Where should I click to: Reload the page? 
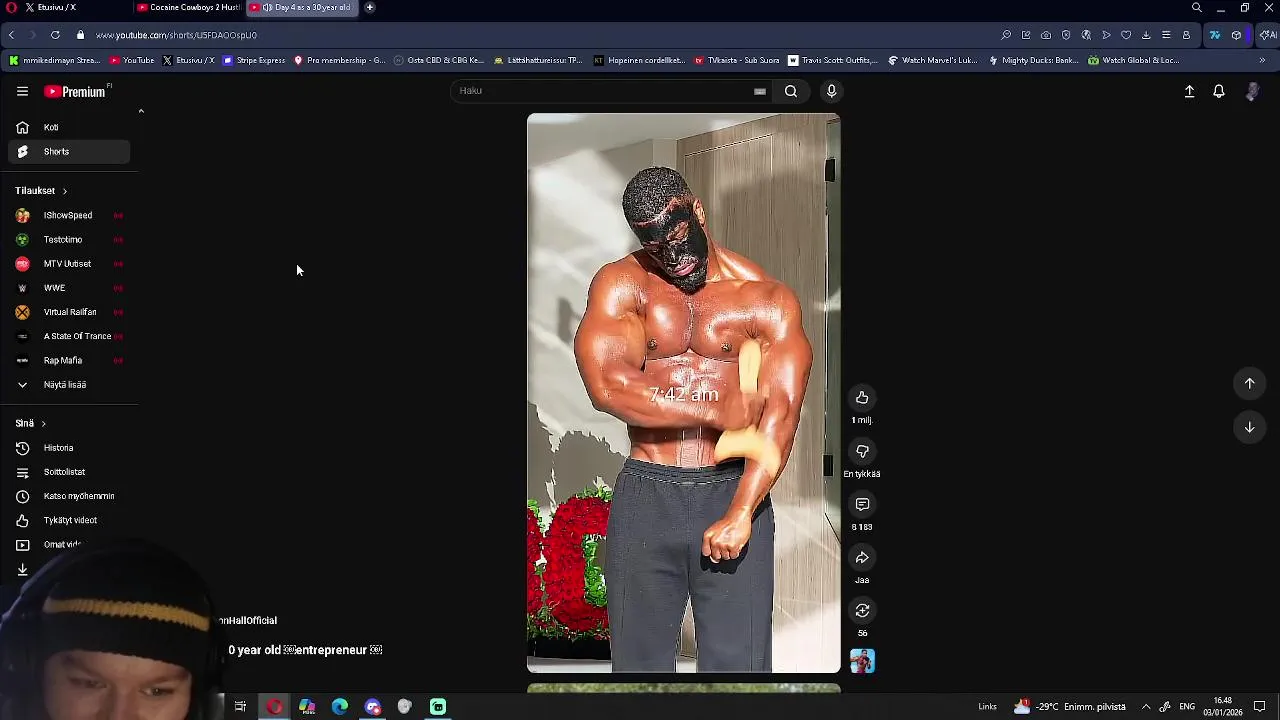tap(55, 35)
